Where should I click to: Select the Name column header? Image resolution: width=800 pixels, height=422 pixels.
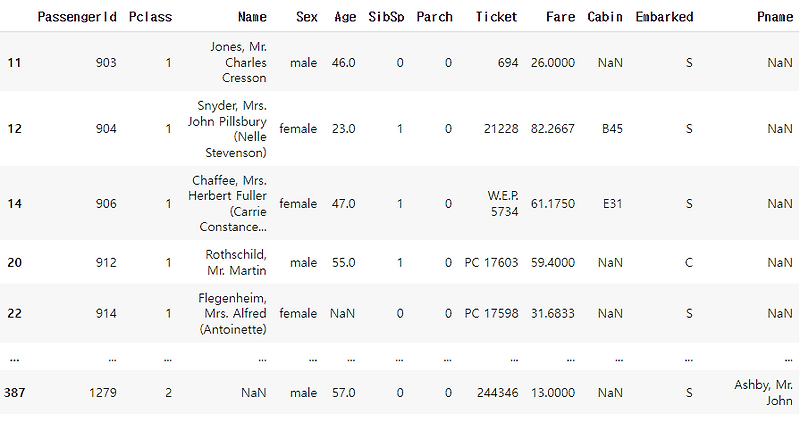[253, 17]
